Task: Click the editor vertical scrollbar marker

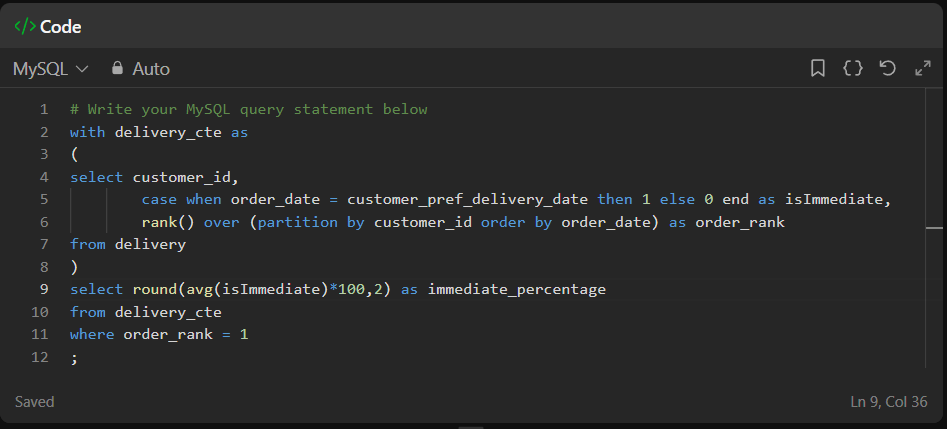Action: pyautogui.click(x=934, y=228)
